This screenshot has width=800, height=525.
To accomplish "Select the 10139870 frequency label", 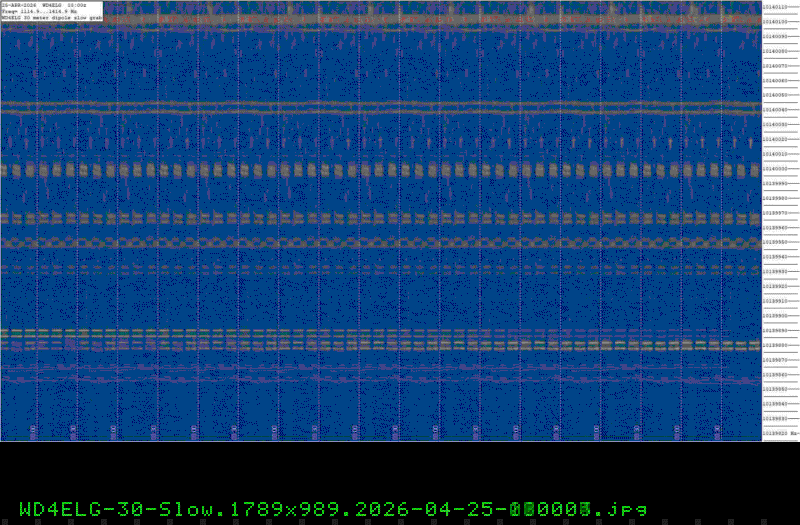I will tap(774, 360).
